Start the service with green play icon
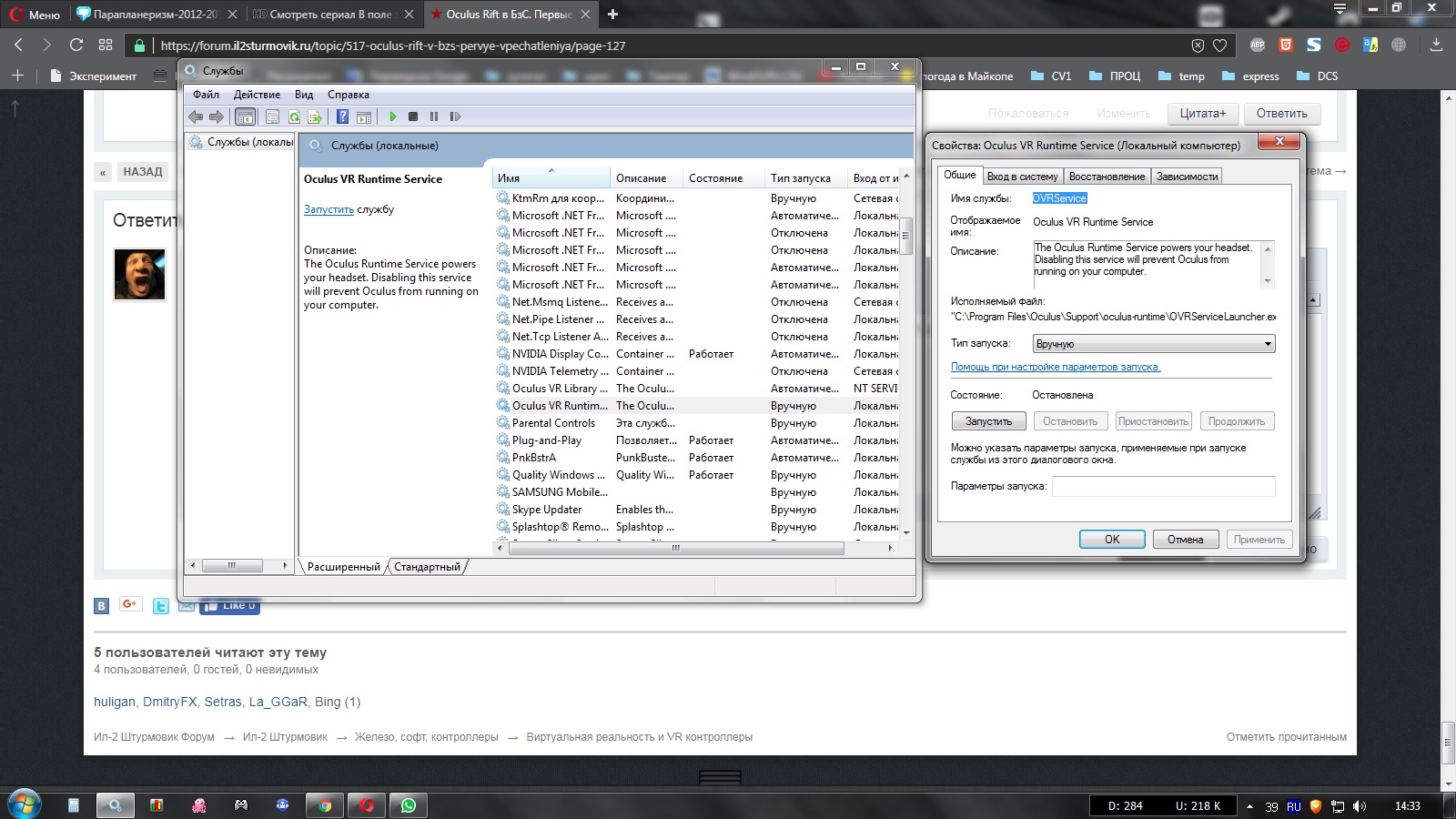The image size is (1456, 819). tap(393, 116)
